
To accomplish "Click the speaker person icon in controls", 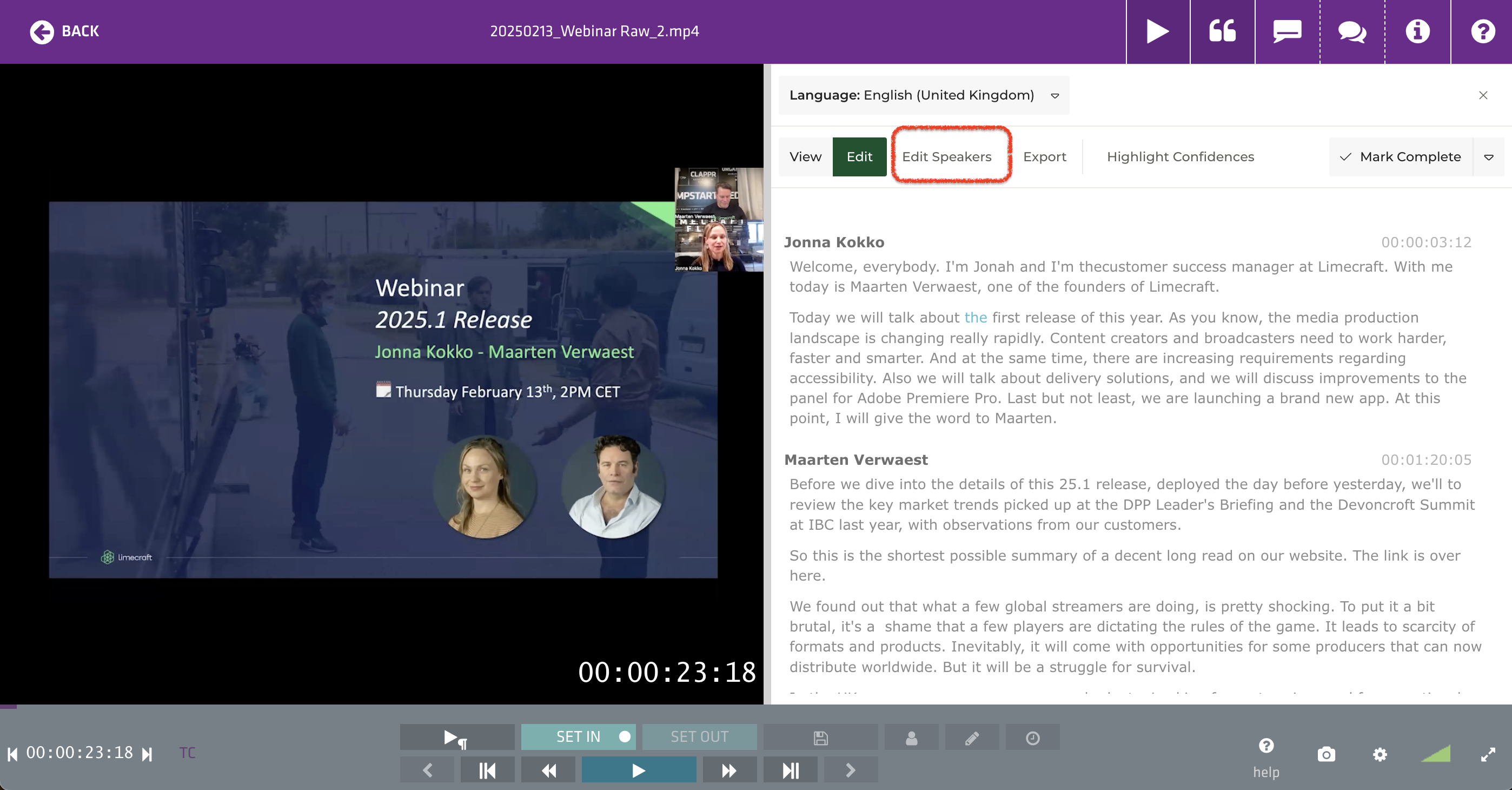I will pyautogui.click(x=911, y=738).
